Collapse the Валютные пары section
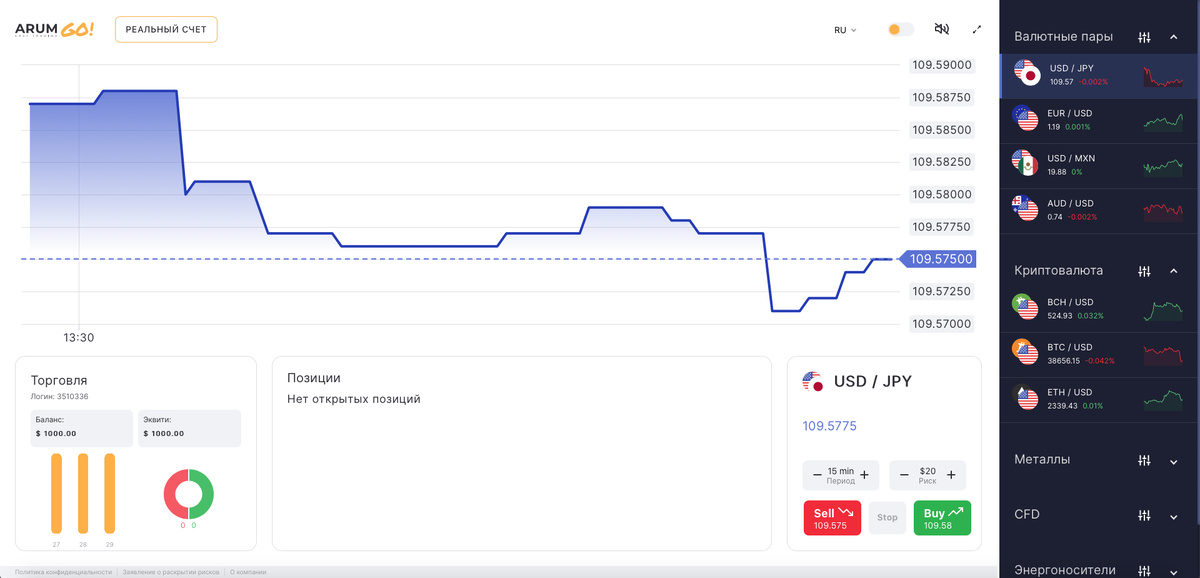The image size is (1200, 578). [x=1172, y=36]
